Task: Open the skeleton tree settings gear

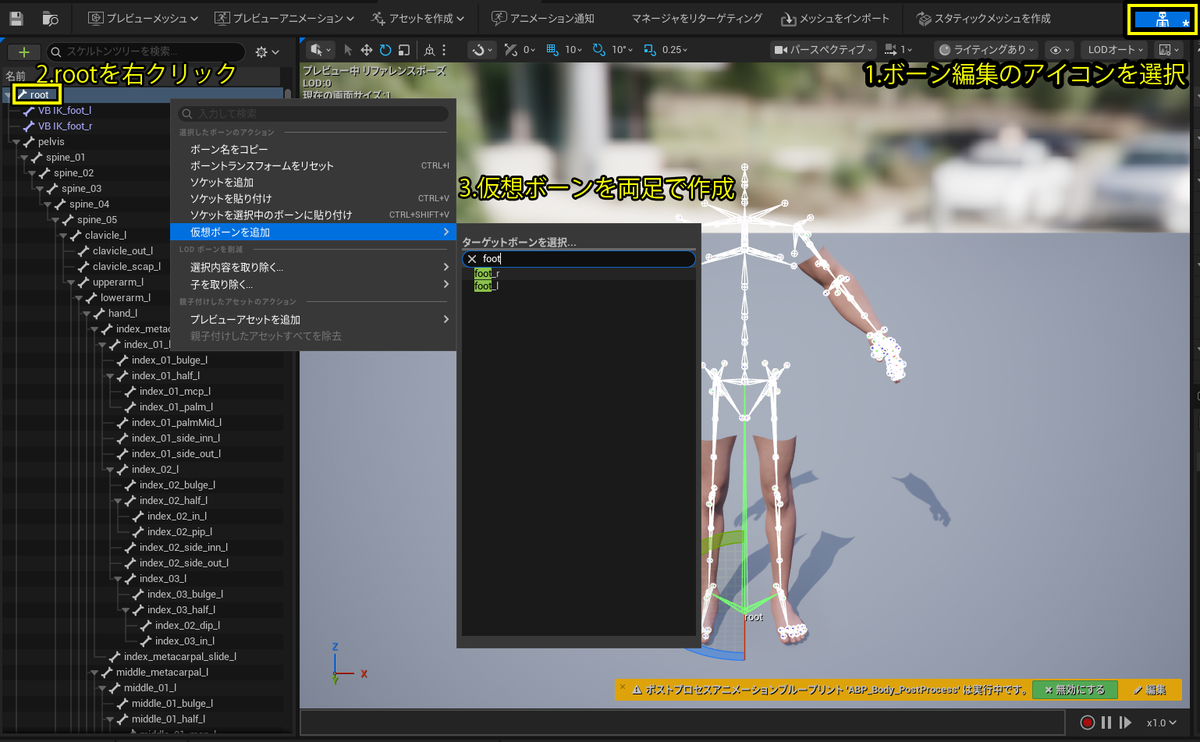Action: 267,52
